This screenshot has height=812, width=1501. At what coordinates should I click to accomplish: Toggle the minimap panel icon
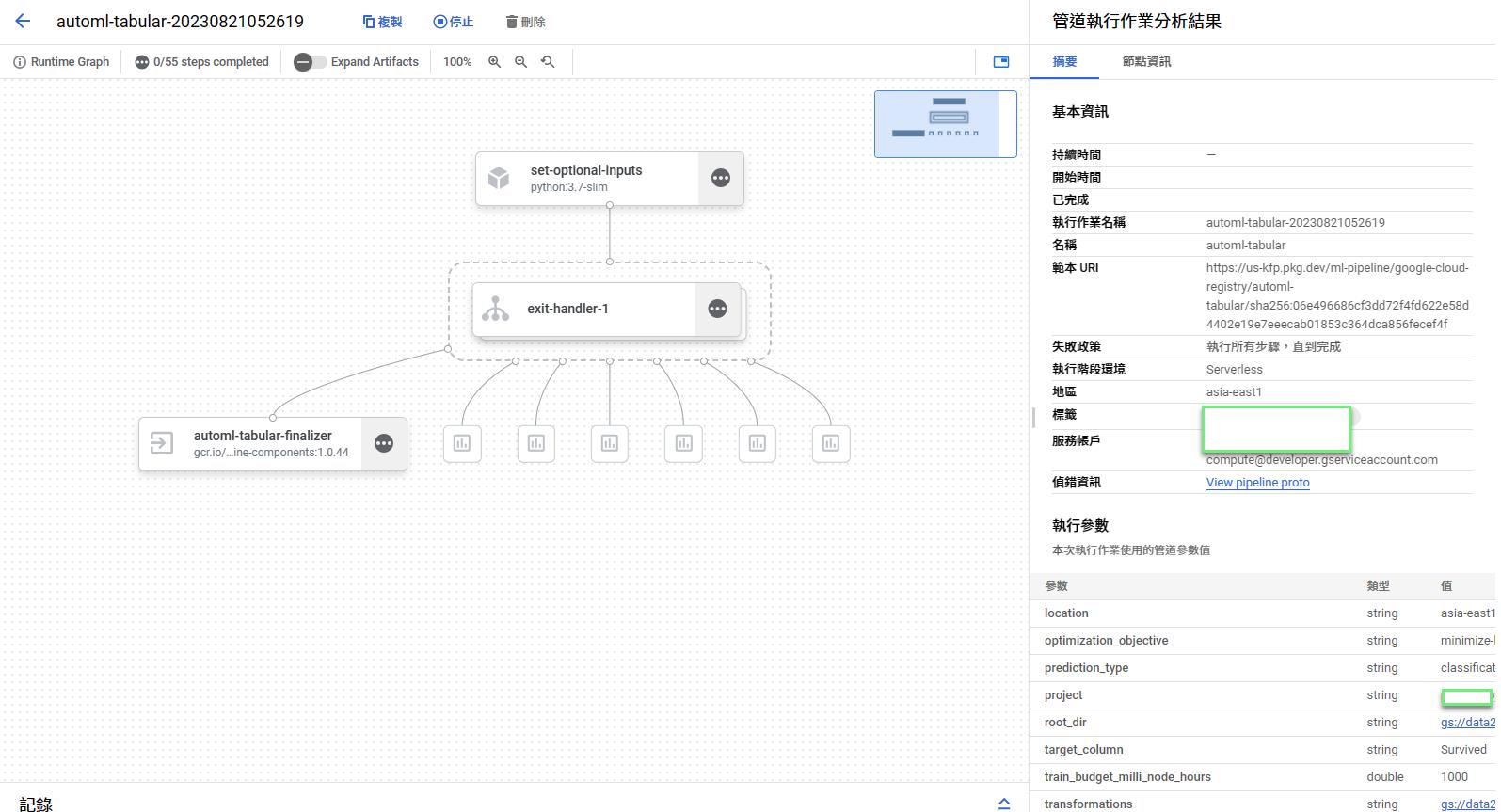(1001, 62)
